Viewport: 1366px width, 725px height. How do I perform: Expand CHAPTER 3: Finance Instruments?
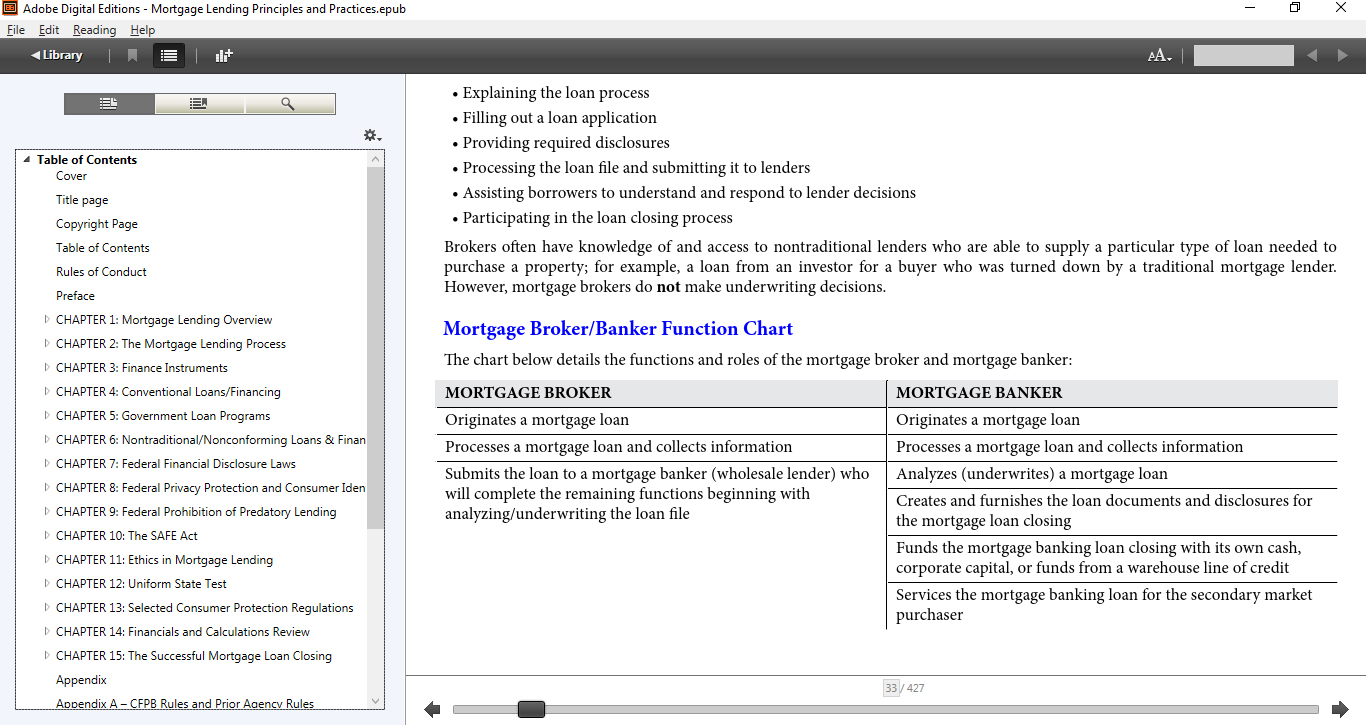pyautogui.click(x=47, y=368)
